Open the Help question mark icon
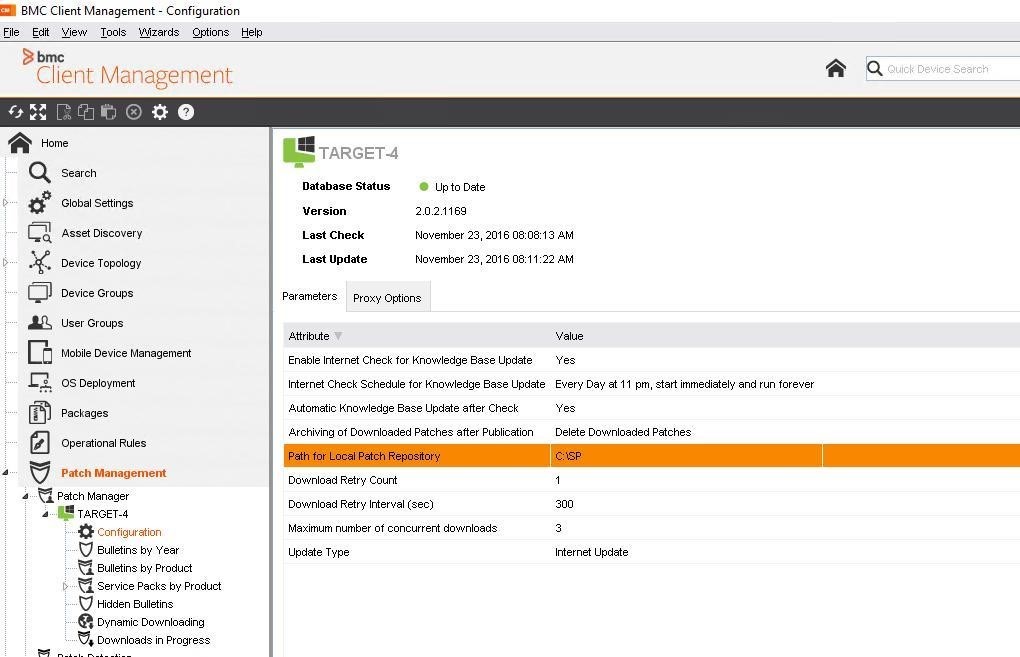Image resolution: width=1020 pixels, height=657 pixels. click(186, 112)
